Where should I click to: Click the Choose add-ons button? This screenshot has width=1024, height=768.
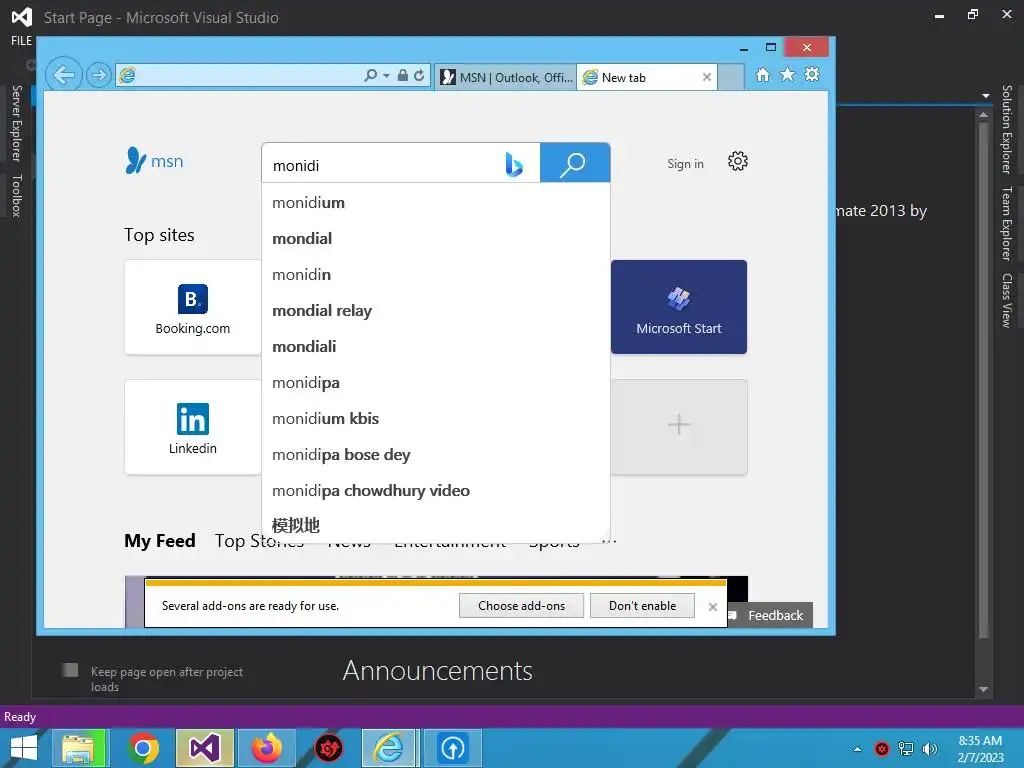tap(521, 605)
